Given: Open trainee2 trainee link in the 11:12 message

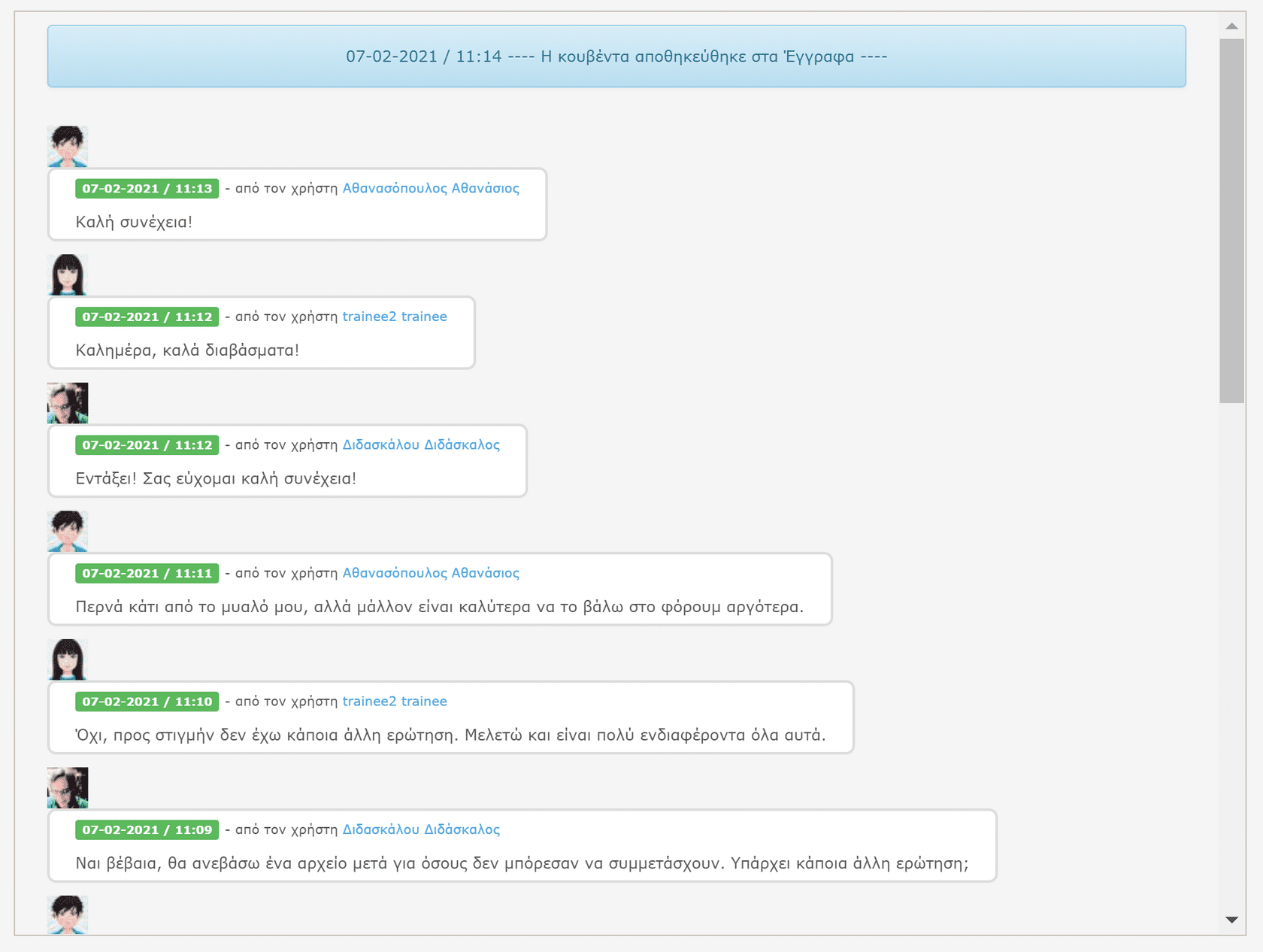Looking at the screenshot, I should tap(395, 317).
